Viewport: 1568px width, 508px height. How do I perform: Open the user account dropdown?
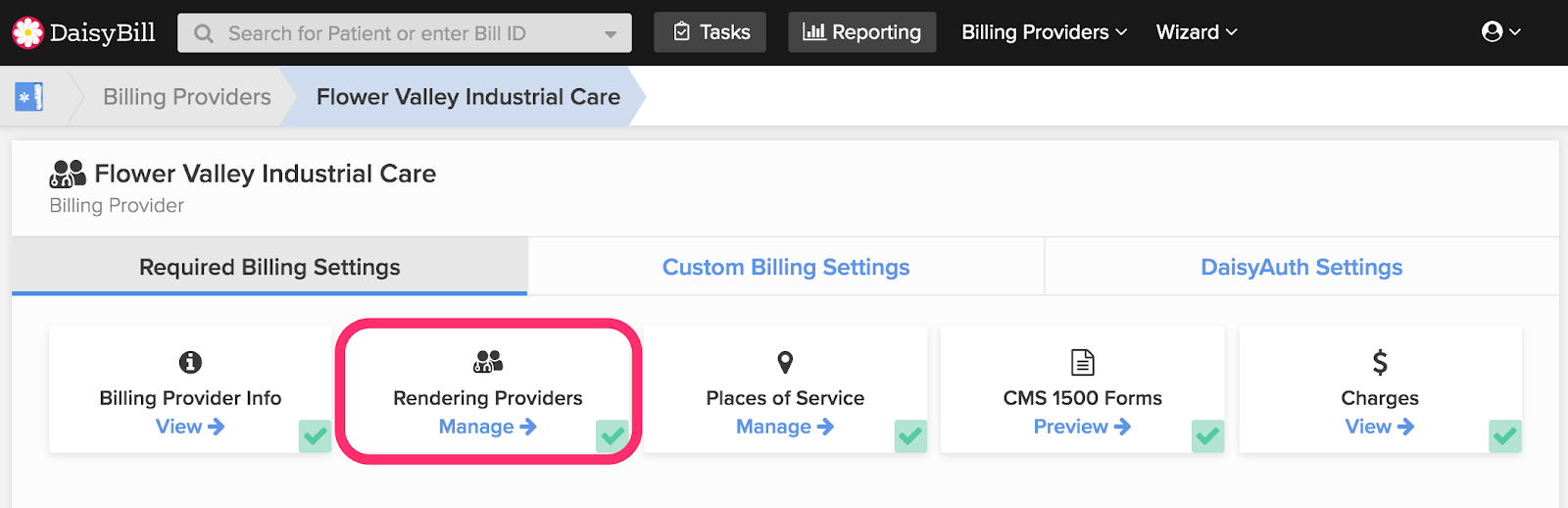(1500, 32)
